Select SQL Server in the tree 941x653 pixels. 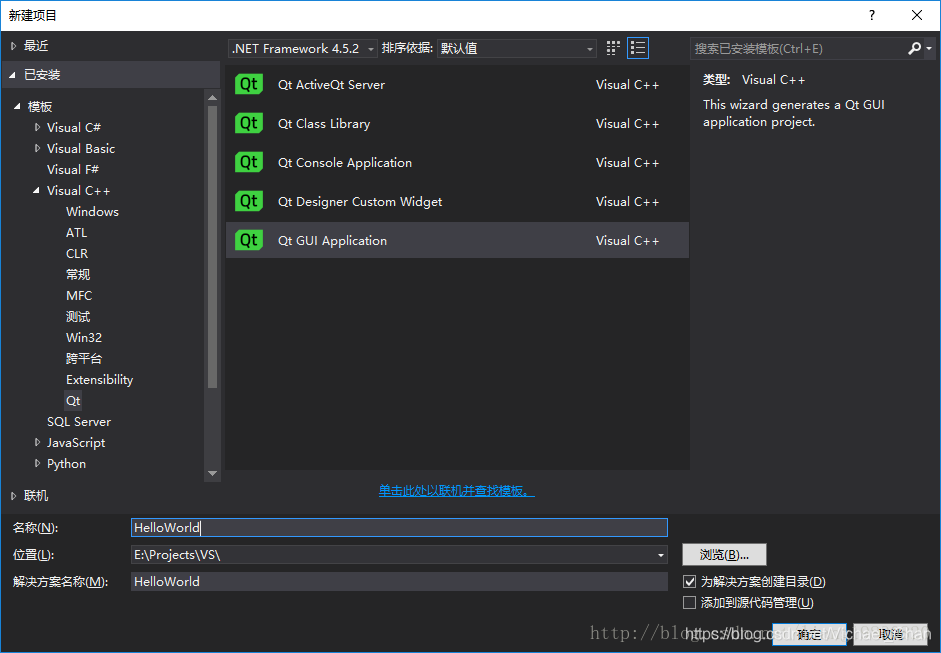[x=79, y=422]
